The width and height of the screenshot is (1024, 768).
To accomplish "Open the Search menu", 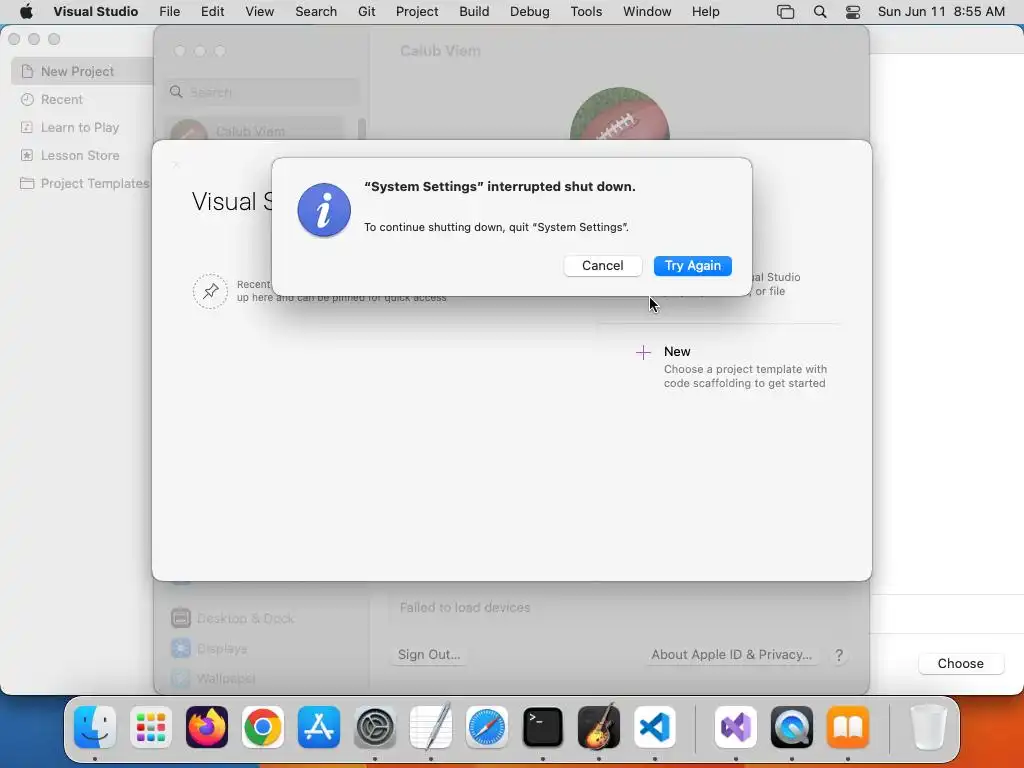I will pos(316,12).
